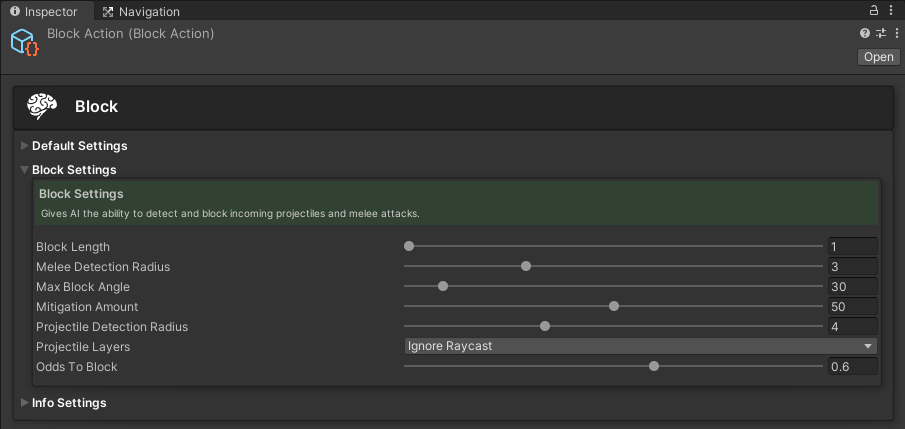Click the Odds To Block slider handle
Screen dimensions: 905x429
pos(654,366)
